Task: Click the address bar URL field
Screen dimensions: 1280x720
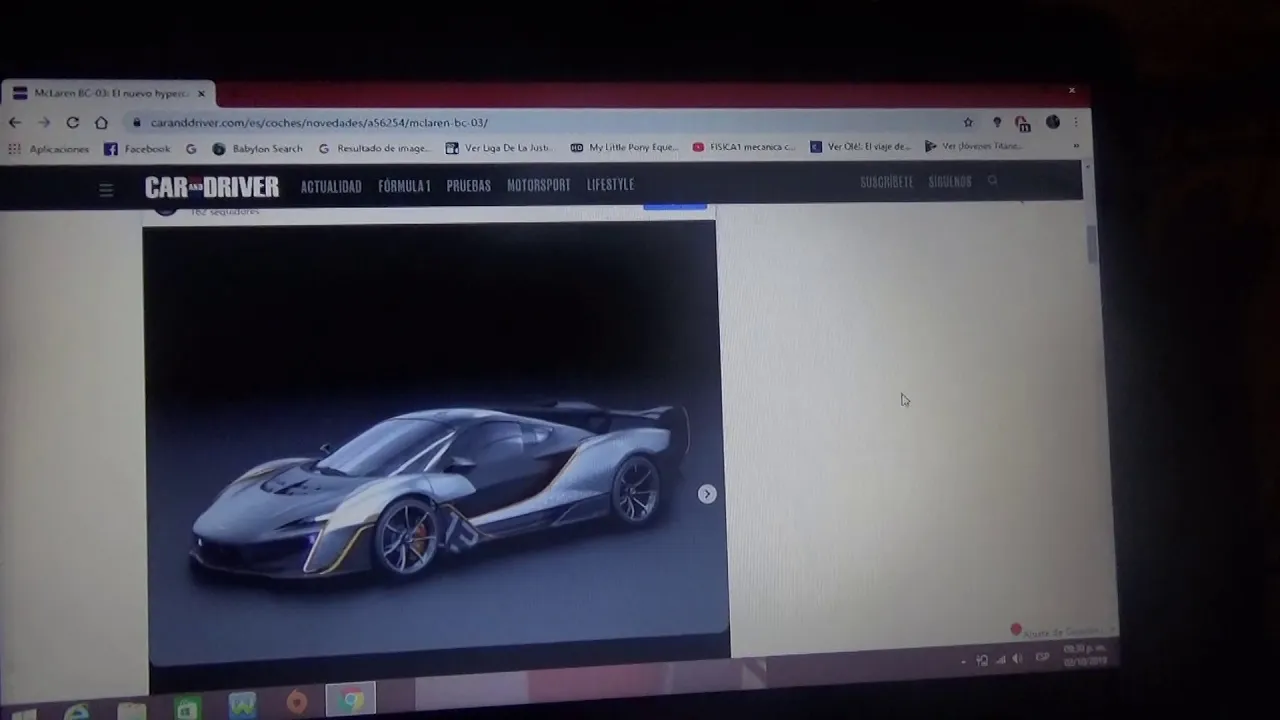Action: tap(540, 122)
